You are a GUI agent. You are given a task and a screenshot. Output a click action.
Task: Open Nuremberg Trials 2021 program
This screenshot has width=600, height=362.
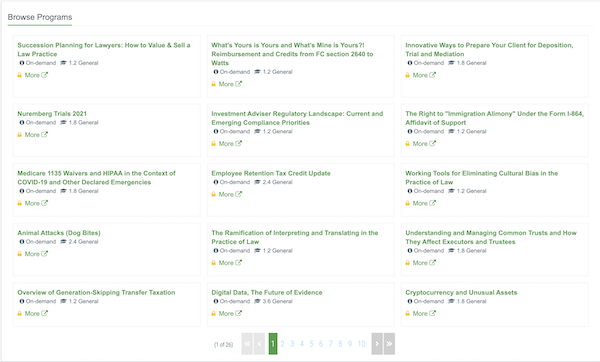tap(52, 114)
